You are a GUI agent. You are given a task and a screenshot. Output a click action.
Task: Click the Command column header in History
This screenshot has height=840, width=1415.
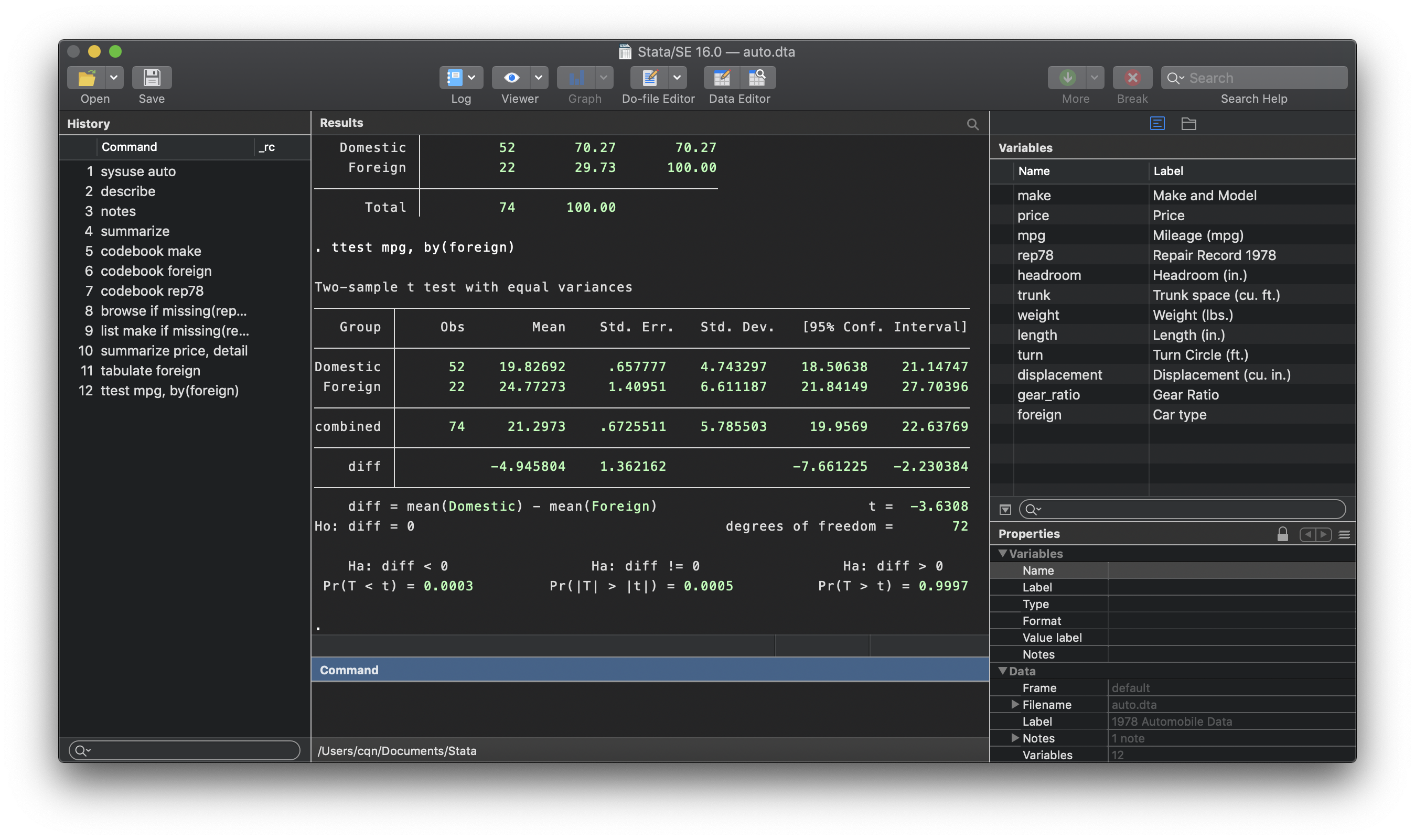175,147
